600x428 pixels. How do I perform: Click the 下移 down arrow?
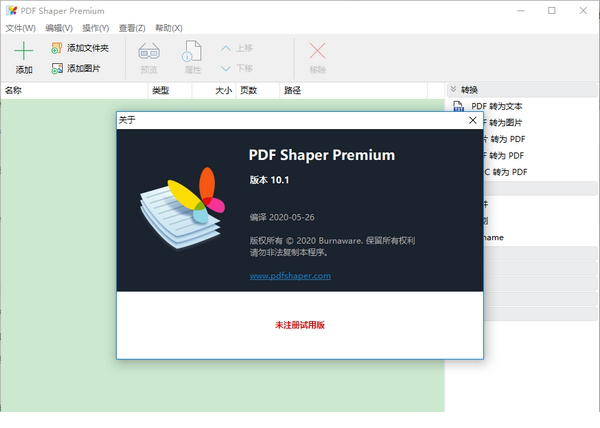tap(226, 68)
